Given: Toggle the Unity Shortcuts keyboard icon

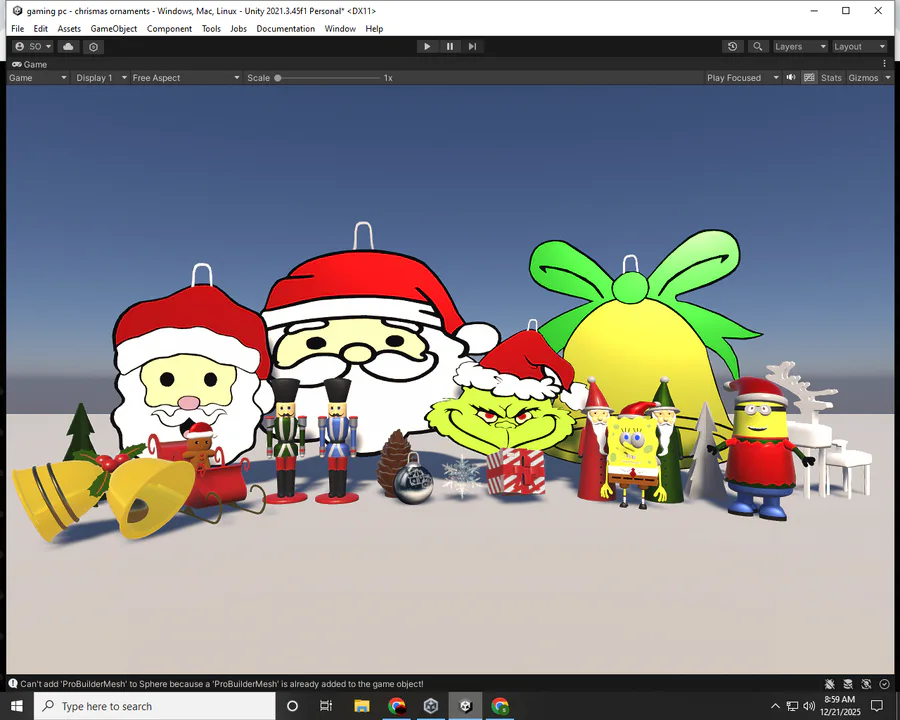Looking at the screenshot, I should 809,78.
